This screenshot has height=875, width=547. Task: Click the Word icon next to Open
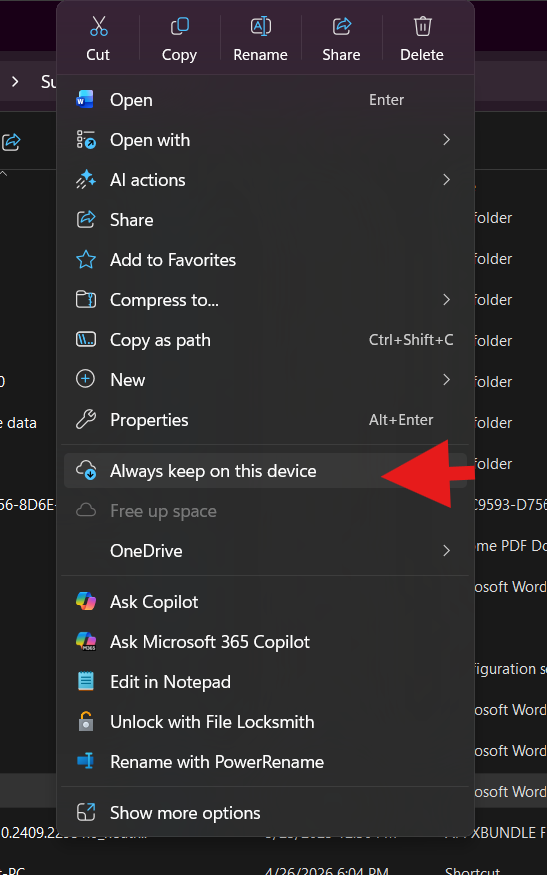click(x=85, y=100)
